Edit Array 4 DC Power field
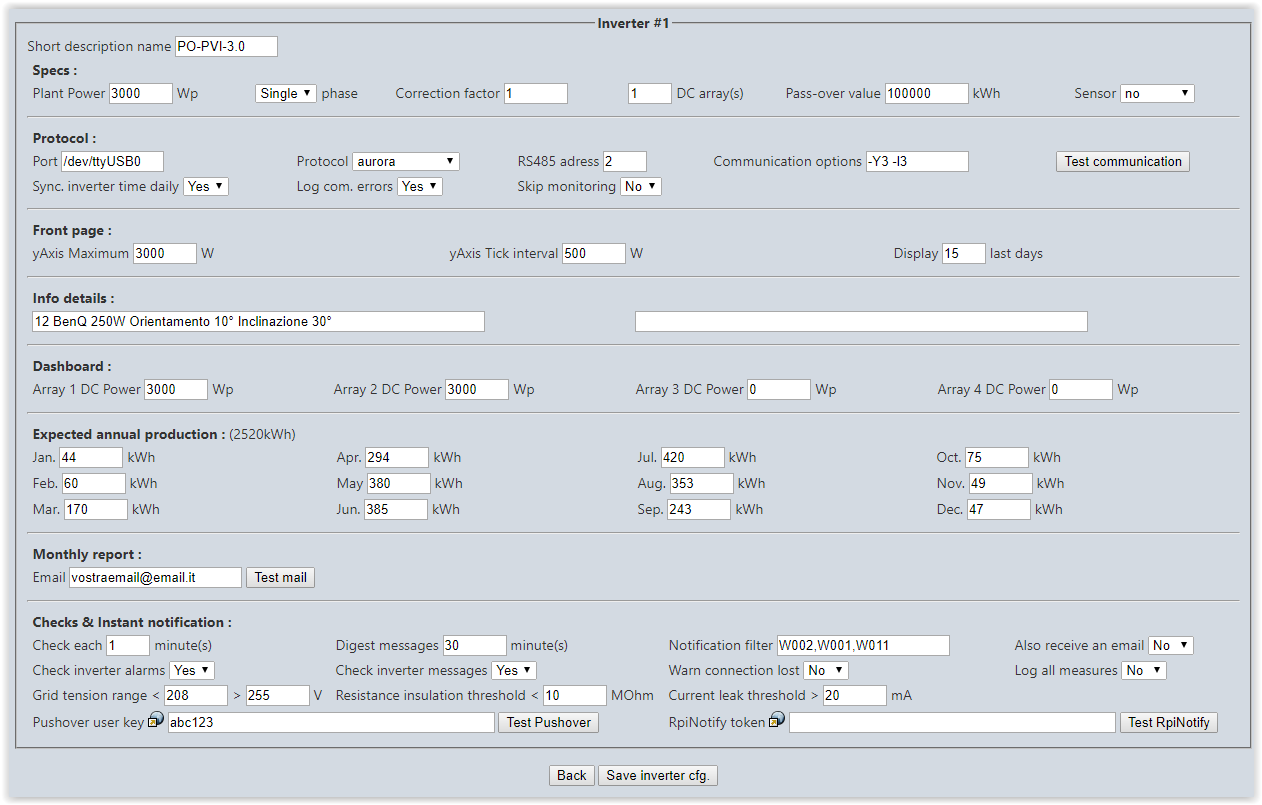The height and width of the screenshot is (805, 1262). click(x=1081, y=389)
